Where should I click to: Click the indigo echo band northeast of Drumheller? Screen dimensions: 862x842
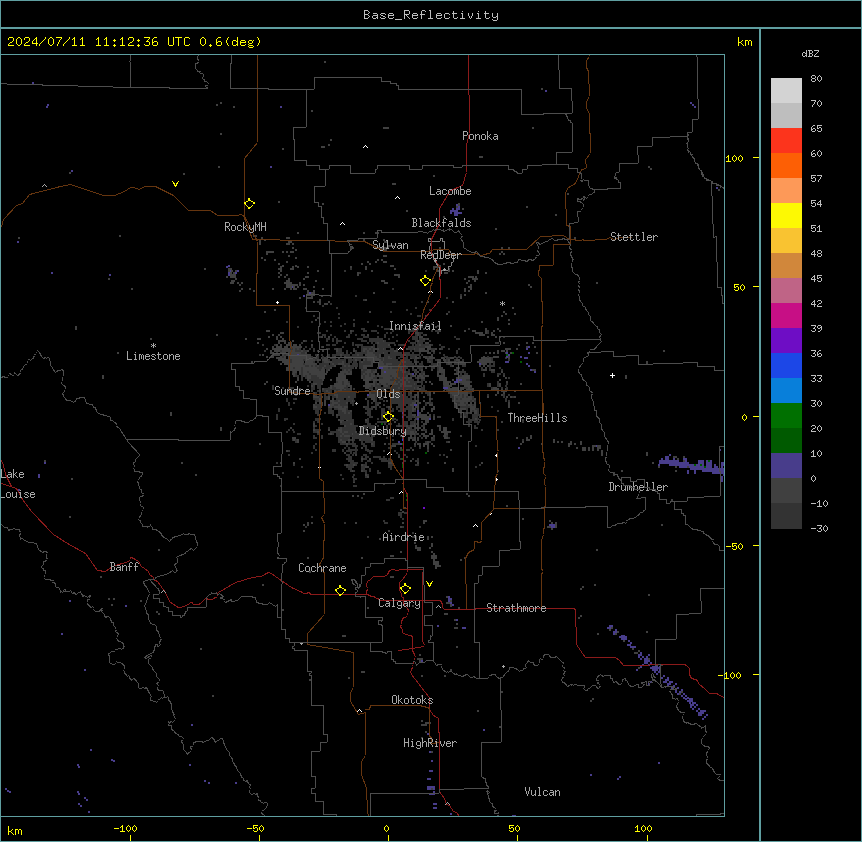[x=692, y=464]
